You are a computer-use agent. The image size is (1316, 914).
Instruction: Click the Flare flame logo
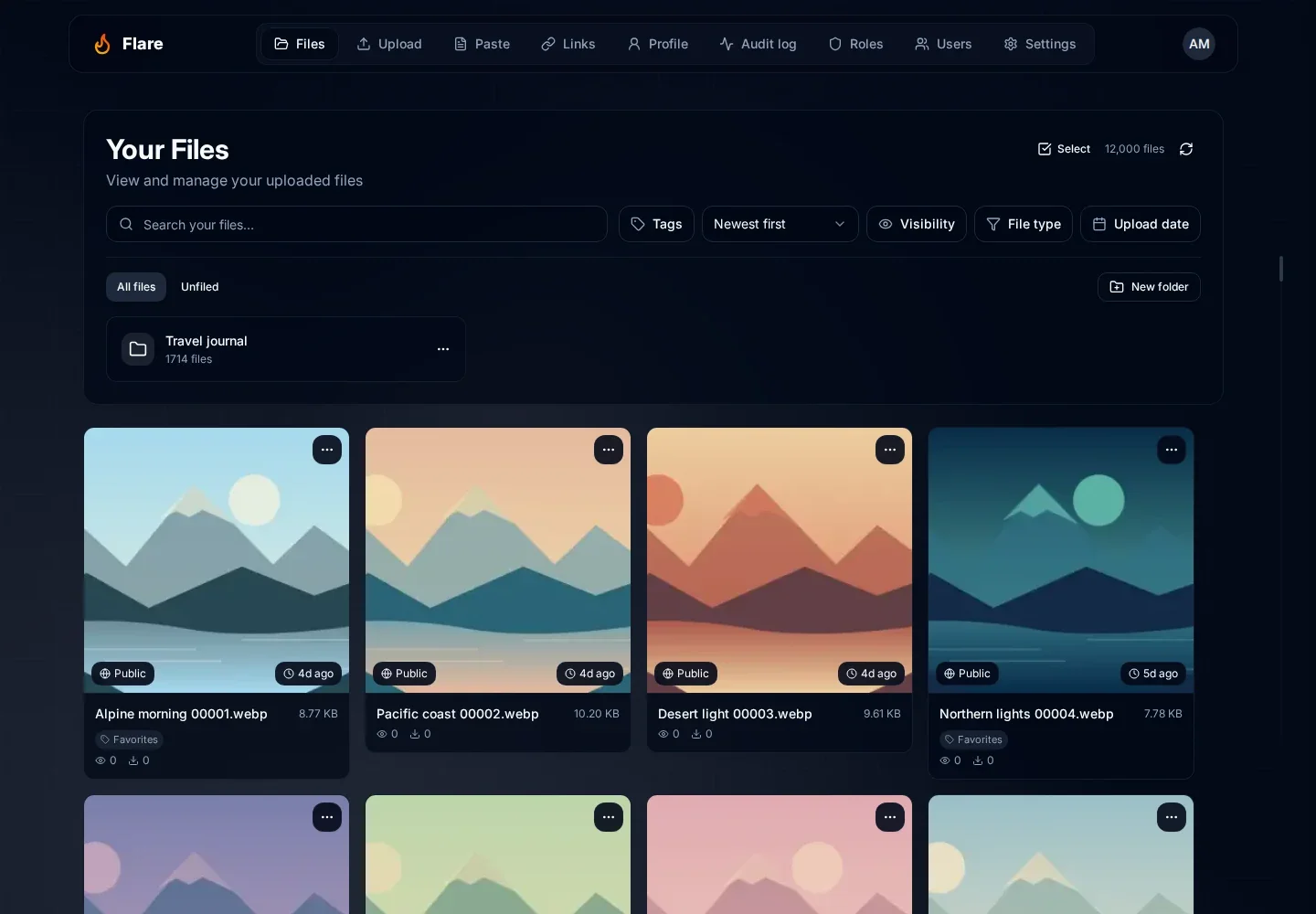102,44
